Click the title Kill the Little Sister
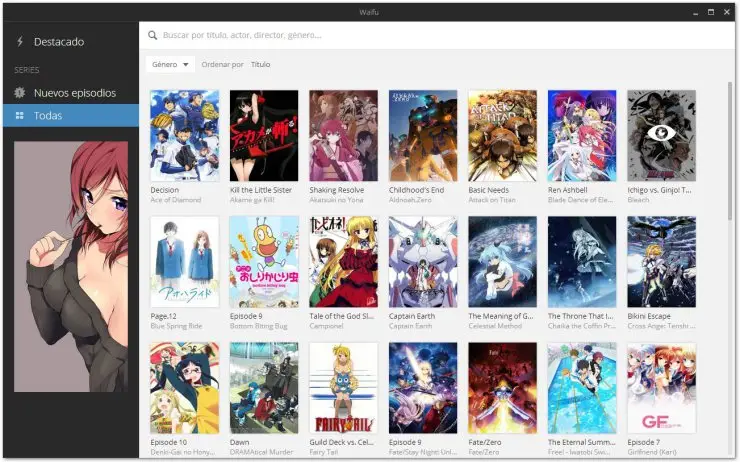The height and width of the screenshot is (462, 740). tap(261, 190)
